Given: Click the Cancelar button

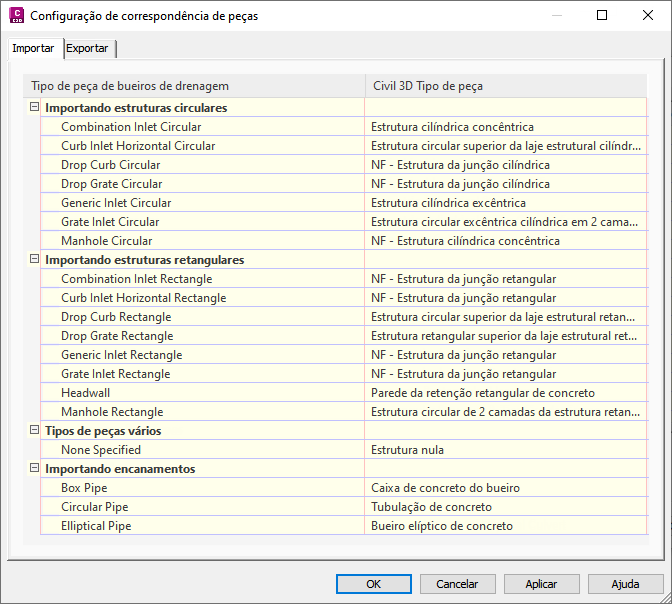Looking at the screenshot, I should click(x=458, y=584).
